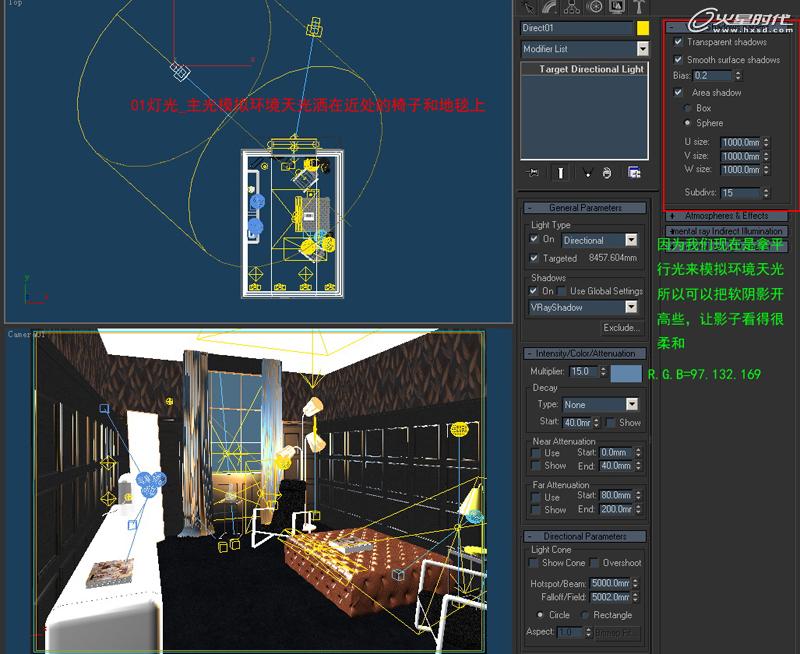Screen dimensions: 800x654
Task: Click the Multiplier spinner arrows
Action: (603, 371)
